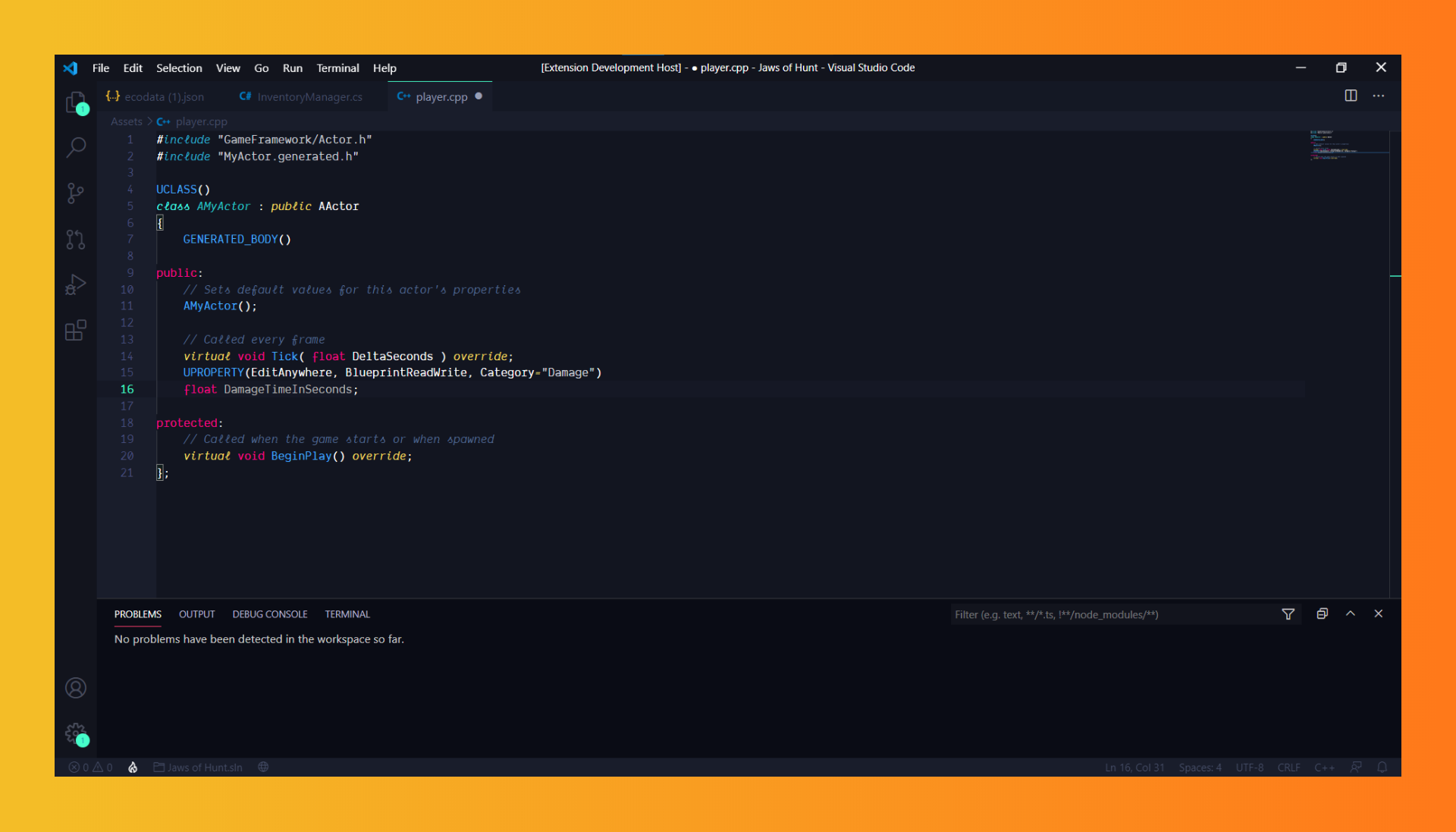Change the UTF-8 file encoding selection
This screenshot has width=1456, height=832.
click(1249, 768)
